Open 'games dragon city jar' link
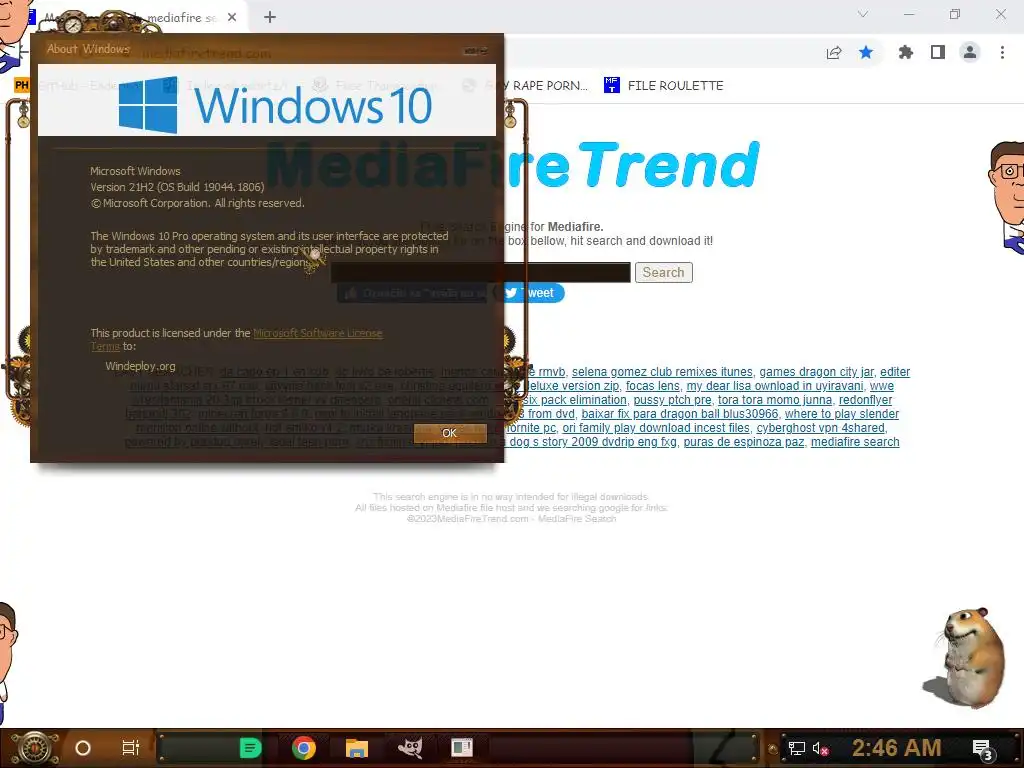The height and width of the screenshot is (768, 1024). tap(816, 372)
